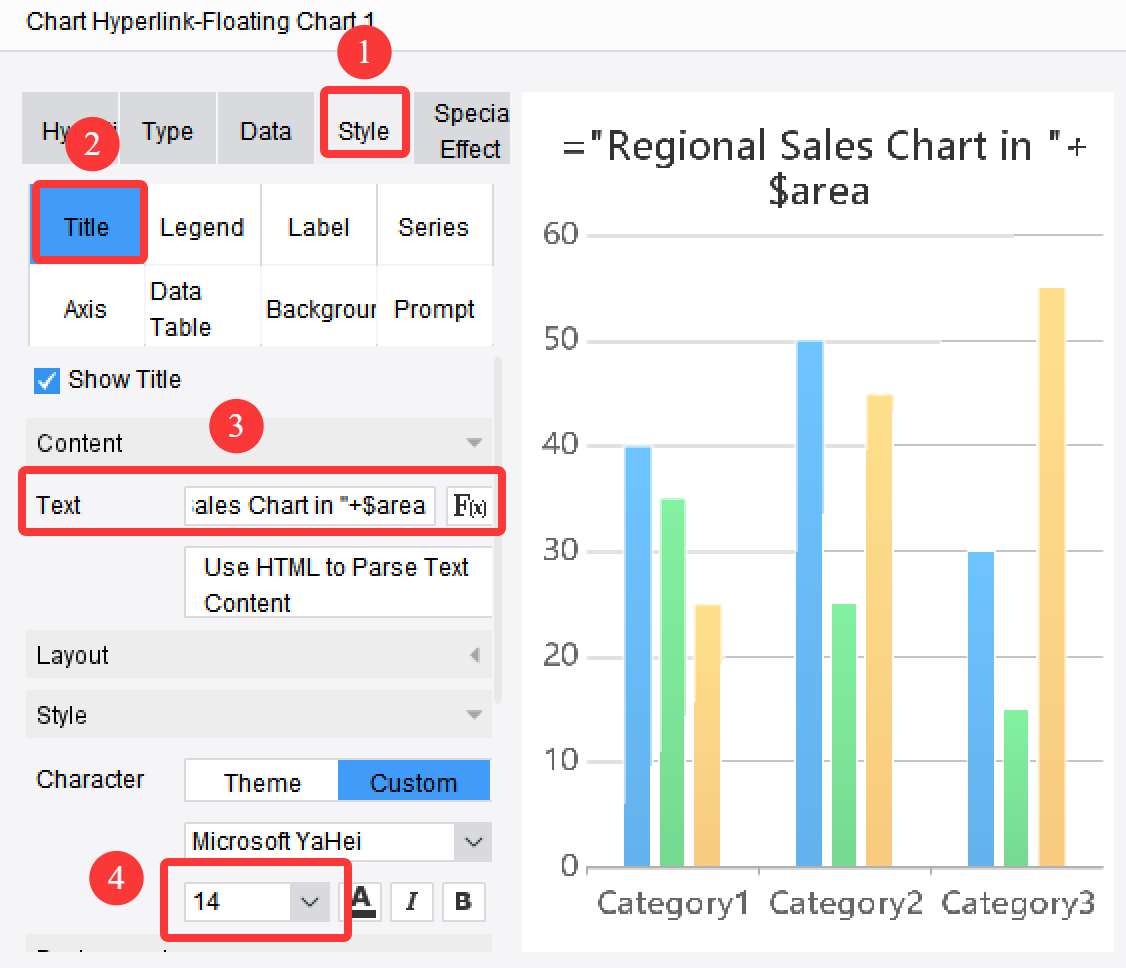Switch to the Data tab
This screenshot has width=1126, height=968.
tap(266, 131)
